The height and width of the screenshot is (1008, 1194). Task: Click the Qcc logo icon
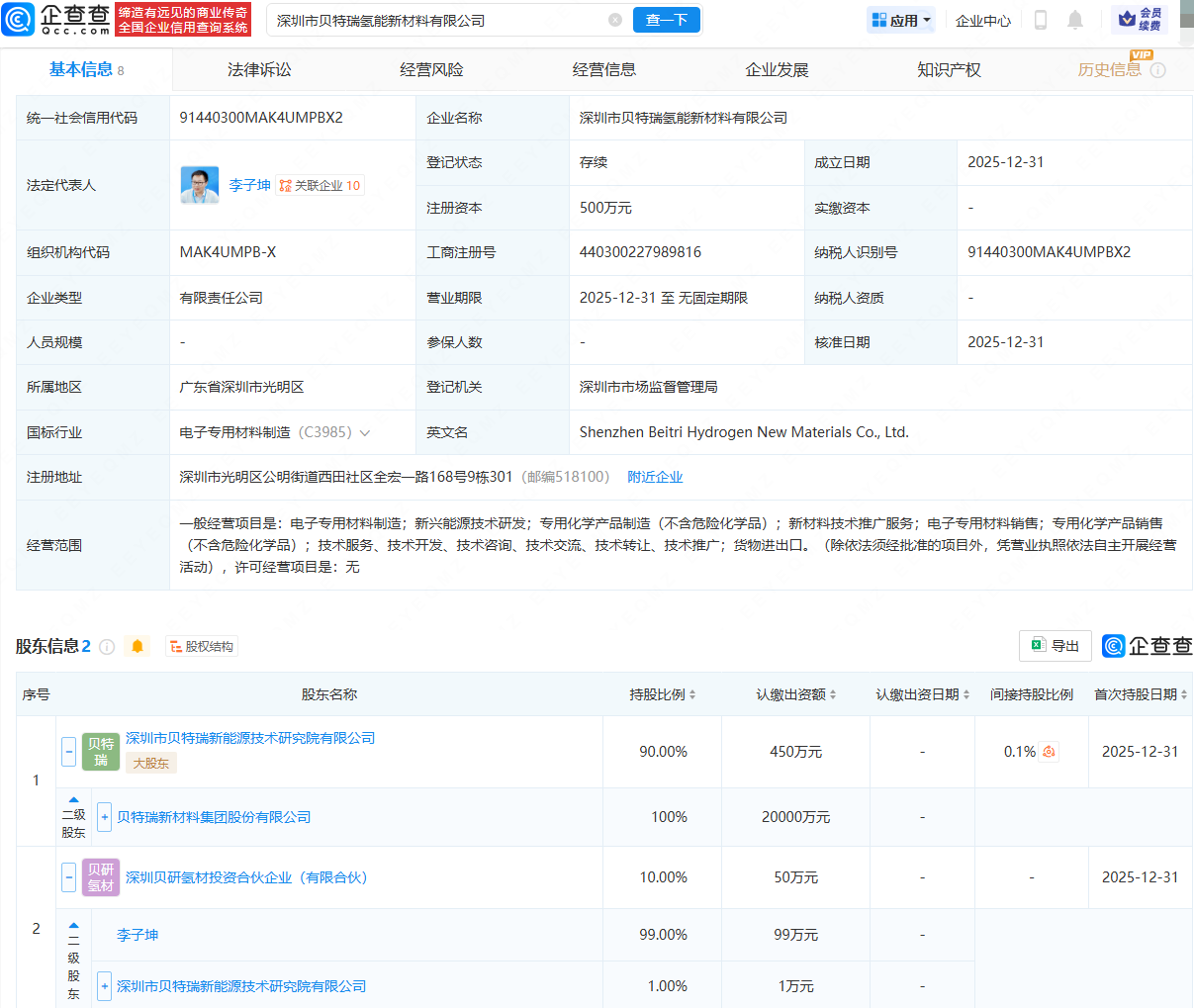(18, 20)
